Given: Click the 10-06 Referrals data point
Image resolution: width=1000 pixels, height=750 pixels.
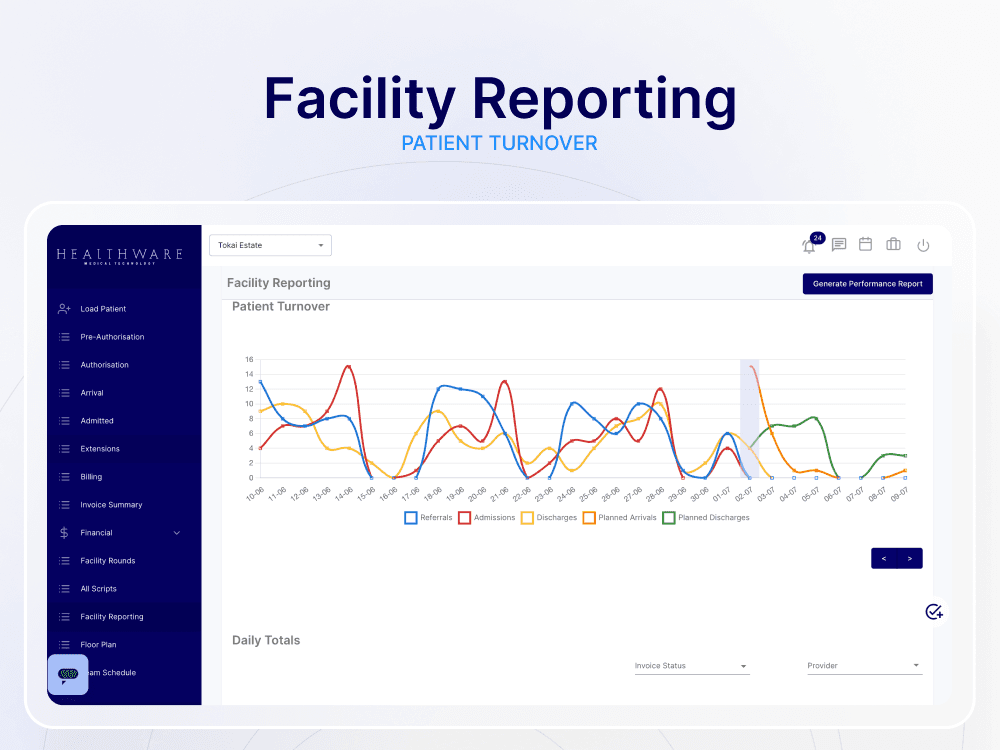Looking at the screenshot, I should 260,381.
